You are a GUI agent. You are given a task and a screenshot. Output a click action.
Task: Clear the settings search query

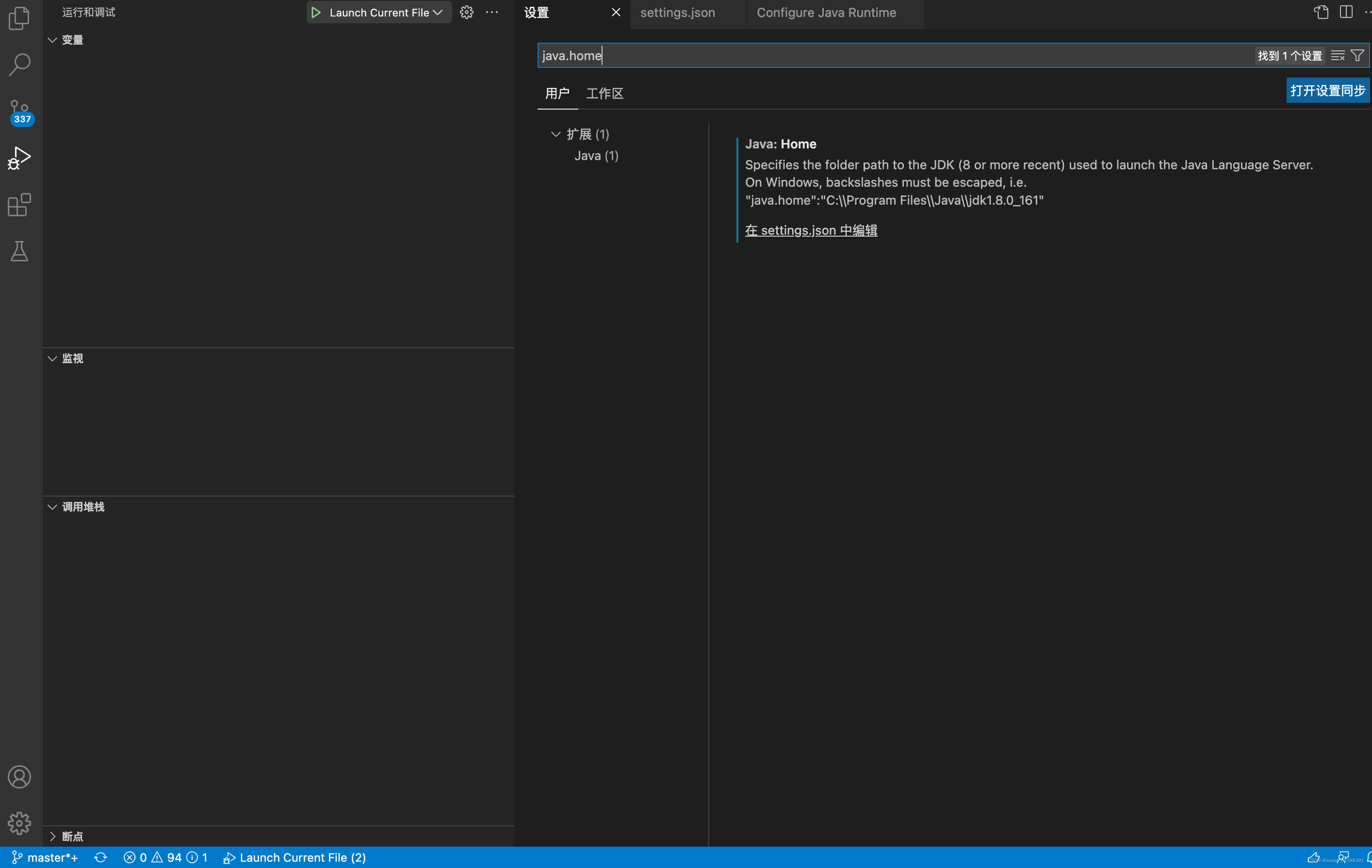click(1339, 55)
